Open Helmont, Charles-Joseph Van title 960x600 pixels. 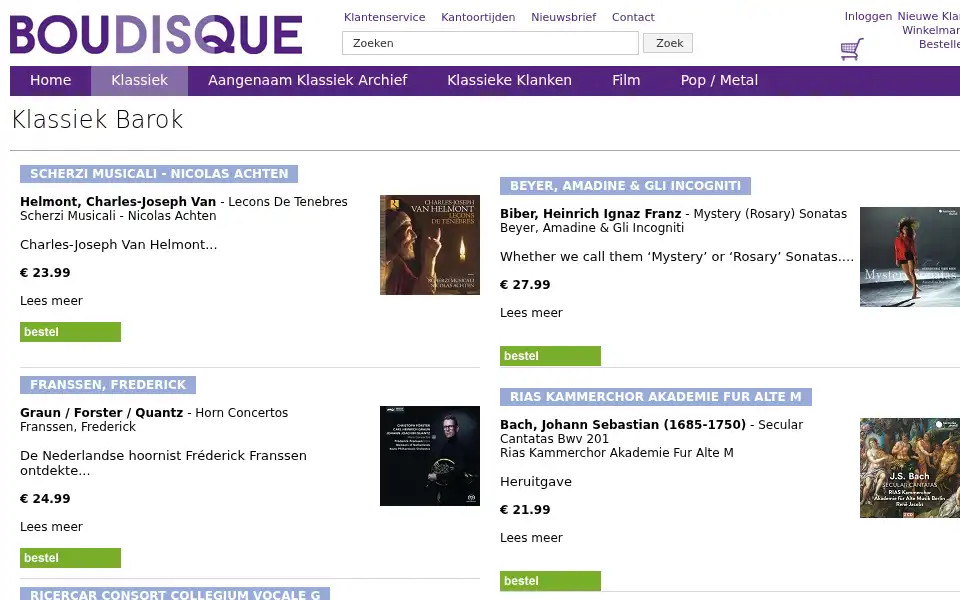click(118, 201)
